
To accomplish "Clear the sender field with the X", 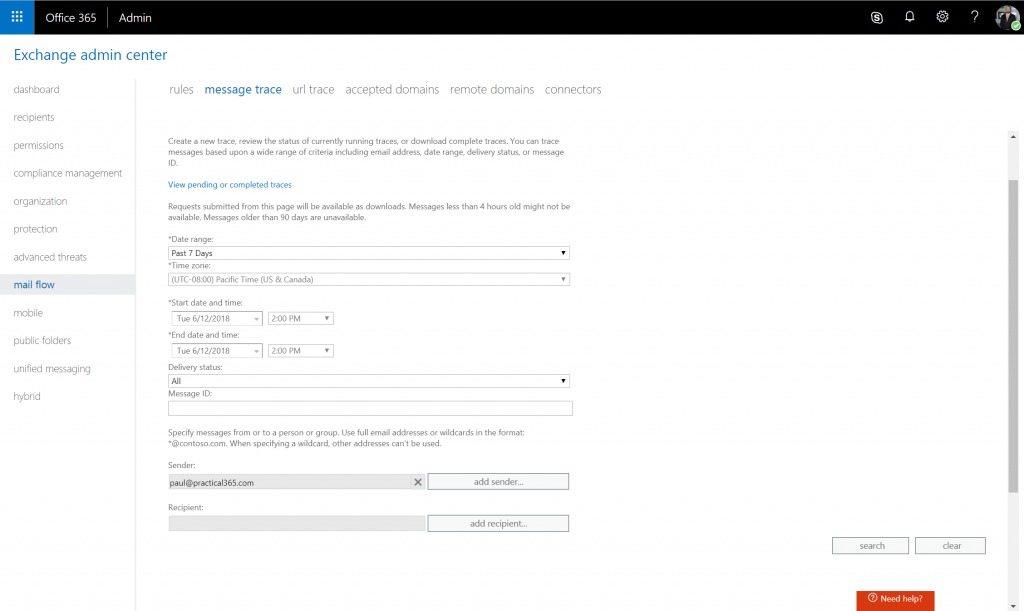I will (x=418, y=481).
